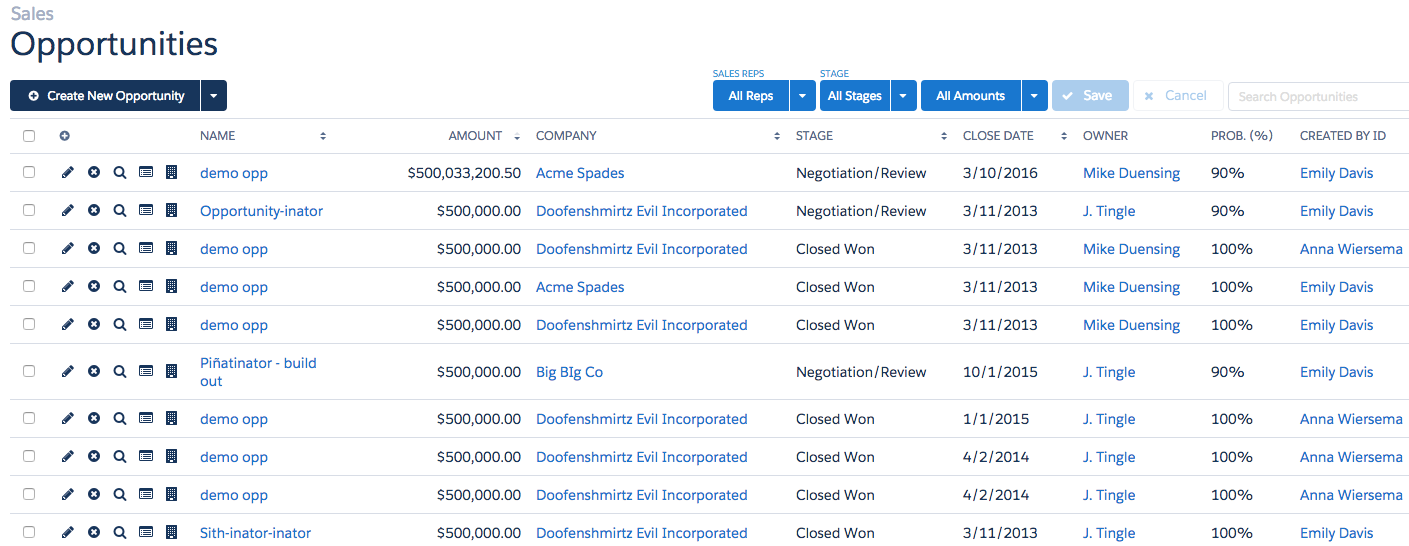This screenshot has height=546, width=1409.
Task: Expand the arrow next to Create New Opportunity
Action: 214,96
